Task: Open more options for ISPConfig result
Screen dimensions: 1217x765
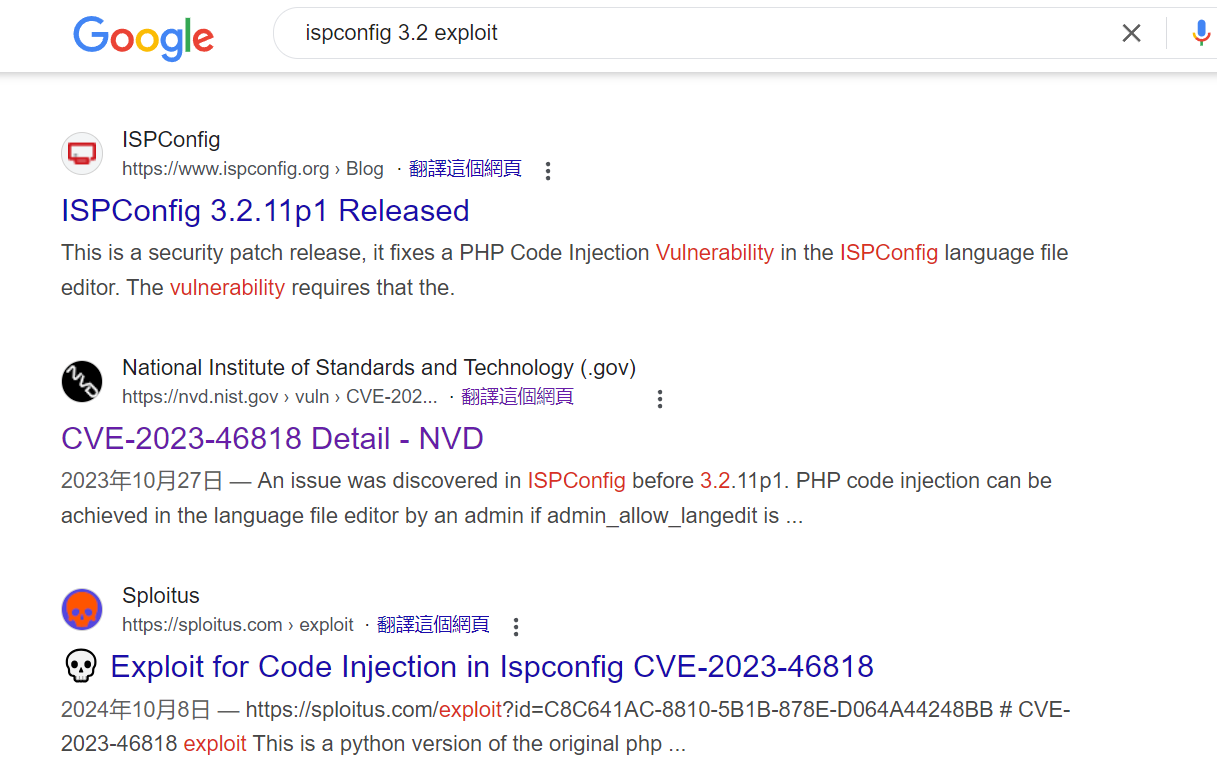Action: [x=547, y=170]
